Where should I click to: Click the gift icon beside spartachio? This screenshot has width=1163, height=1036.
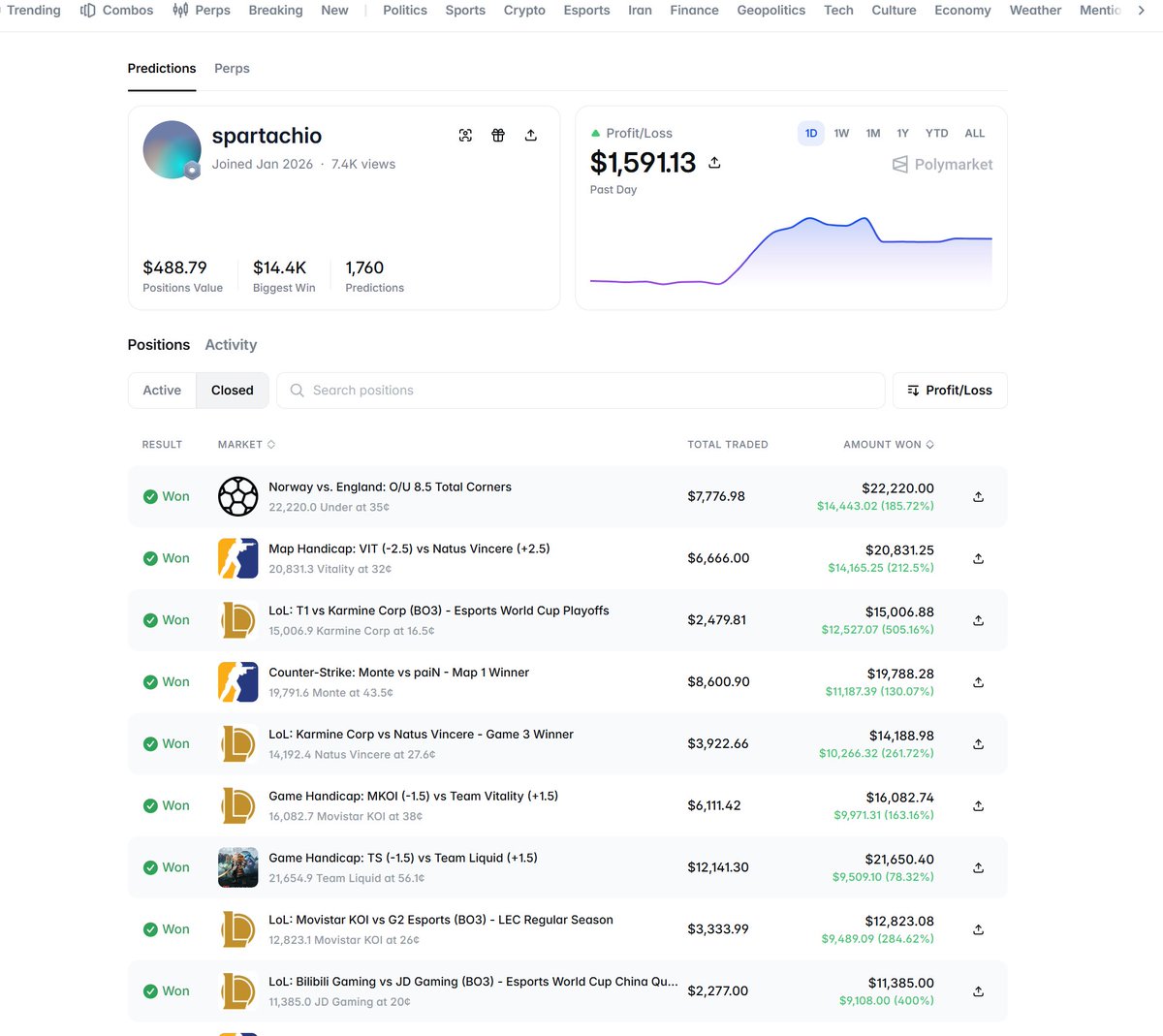[498, 136]
